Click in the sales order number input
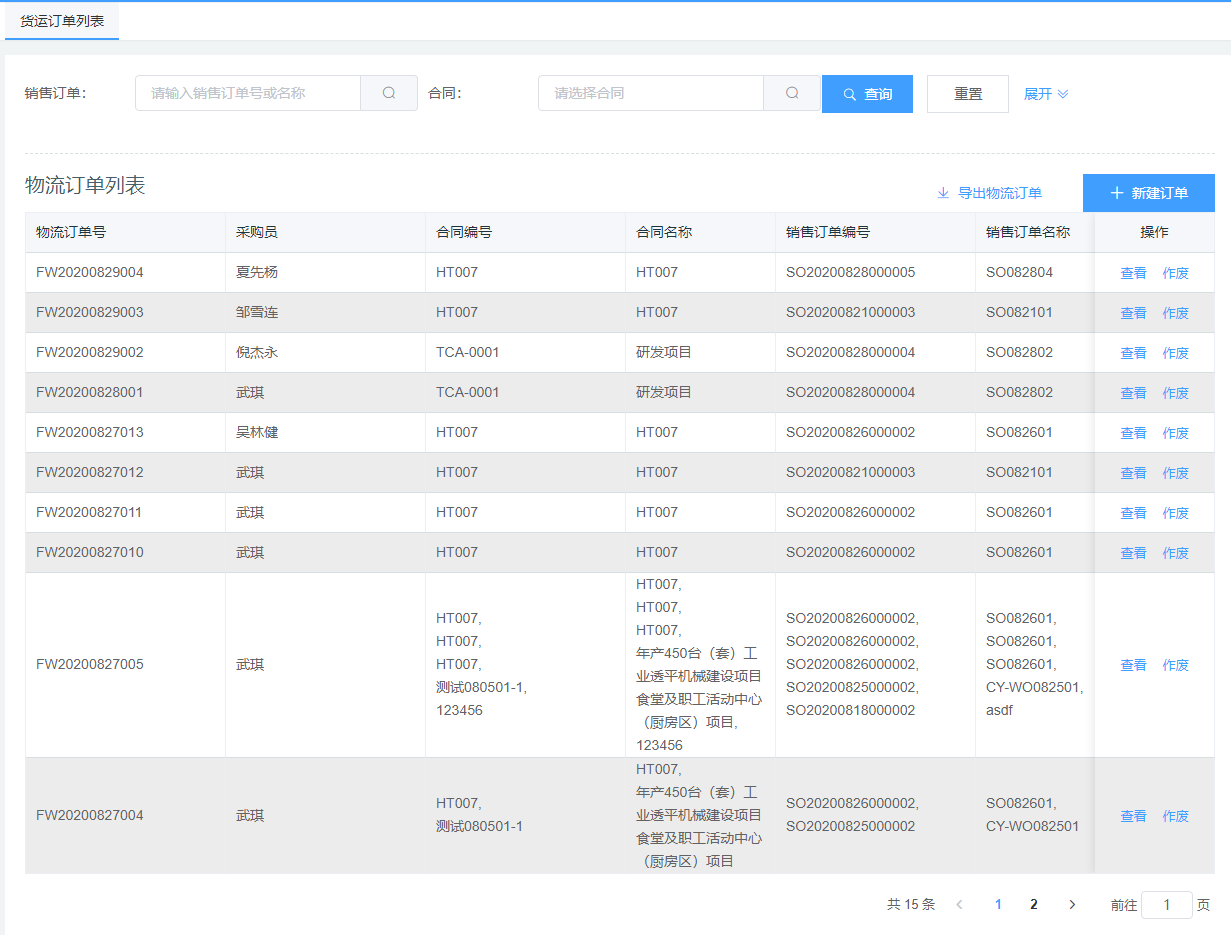Image resolution: width=1231 pixels, height=935 pixels. pos(248,93)
